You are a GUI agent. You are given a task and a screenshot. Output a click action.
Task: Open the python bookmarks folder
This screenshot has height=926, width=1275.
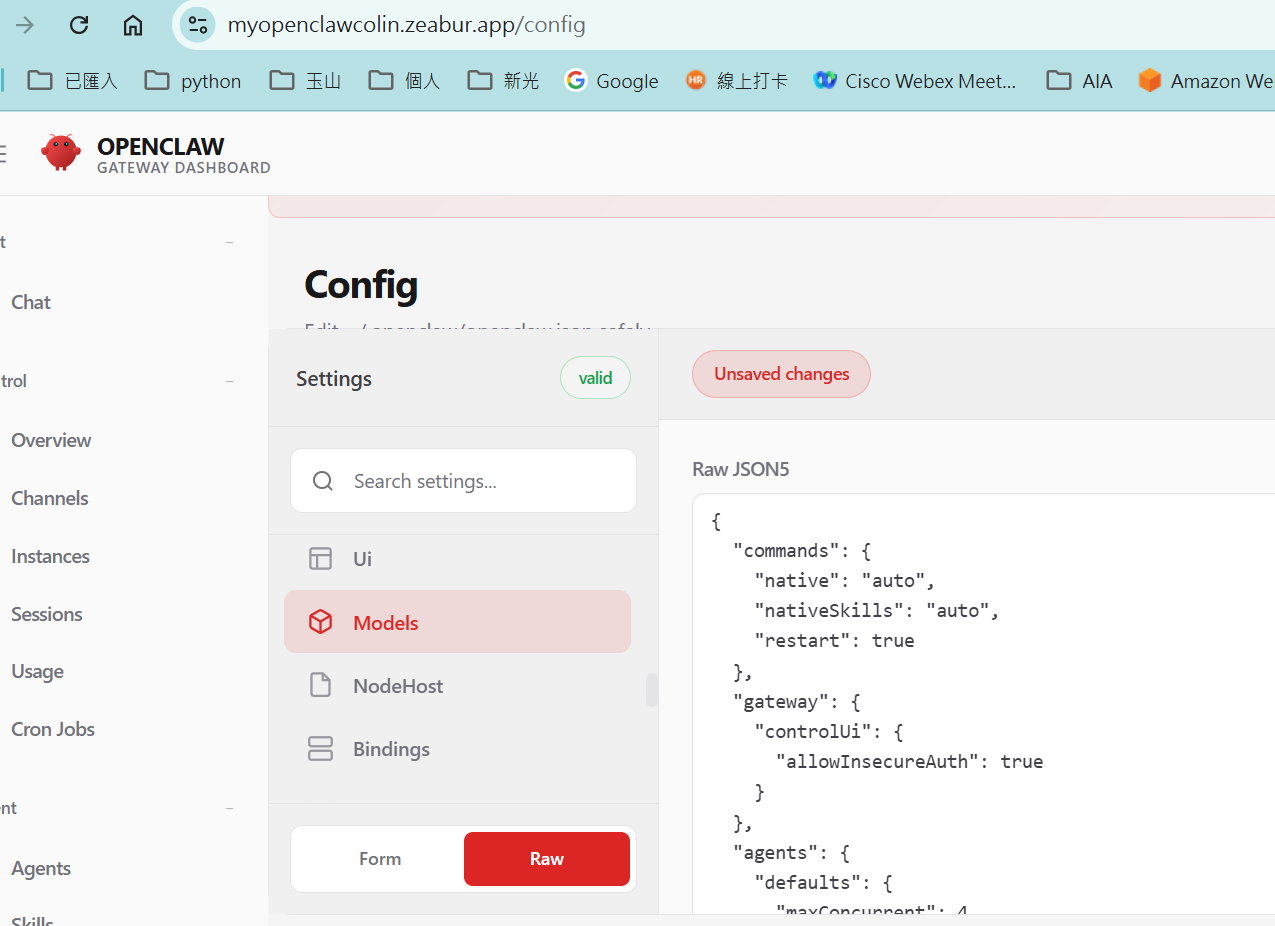tap(193, 81)
